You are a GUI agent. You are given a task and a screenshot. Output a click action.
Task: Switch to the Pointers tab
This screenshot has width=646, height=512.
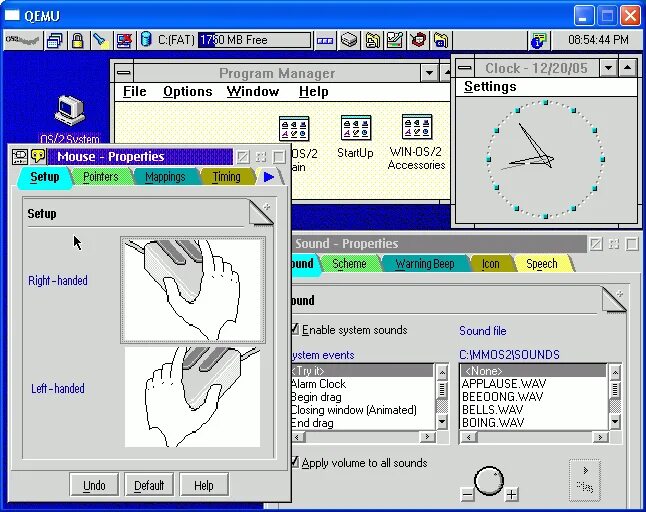coord(101,177)
